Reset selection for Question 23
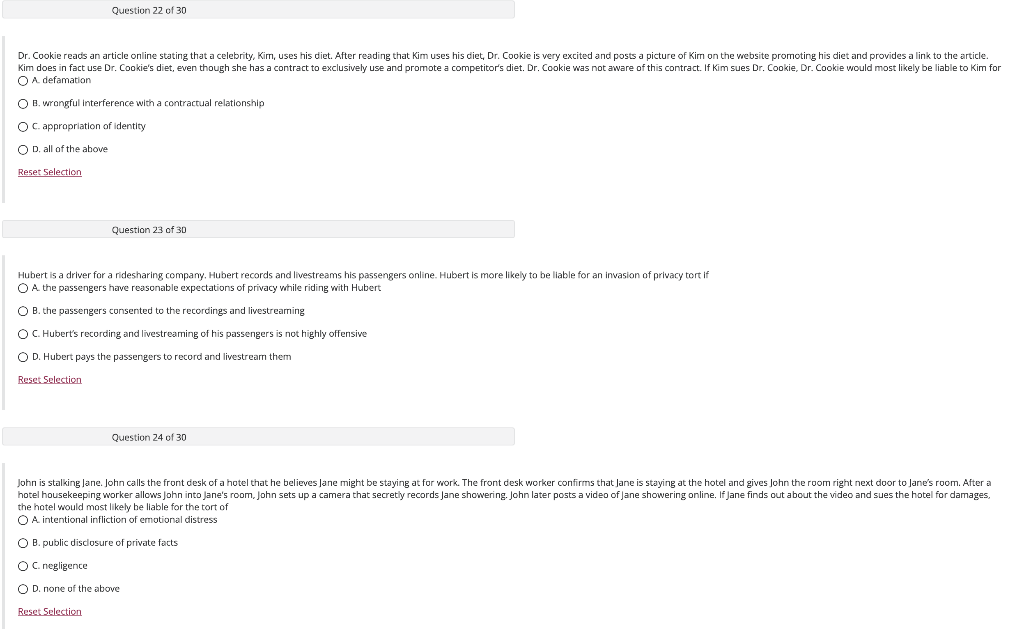The image size is (1024, 629). coord(50,379)
